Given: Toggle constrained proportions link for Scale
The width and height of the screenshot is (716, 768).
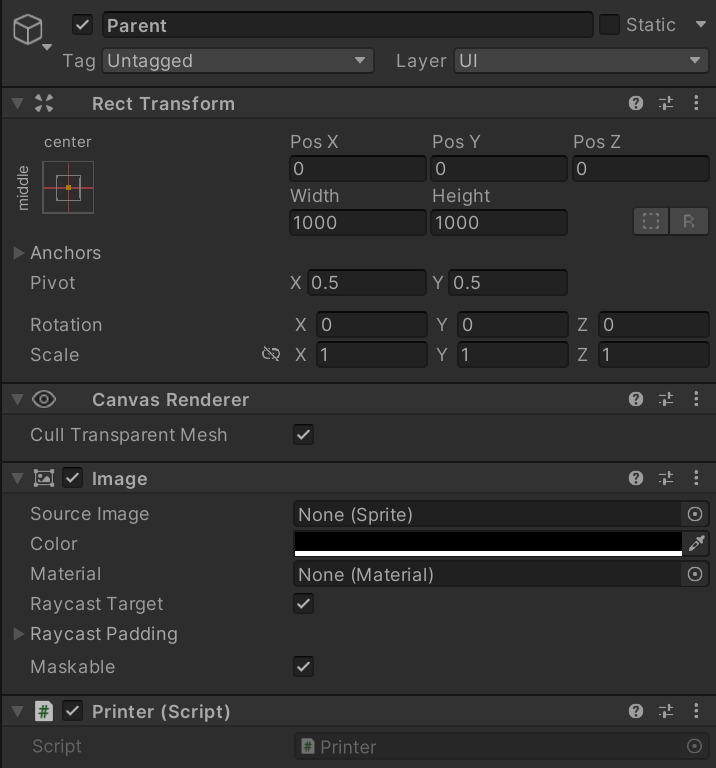Looking at the screenshot, I should click(x=270, y=355).
